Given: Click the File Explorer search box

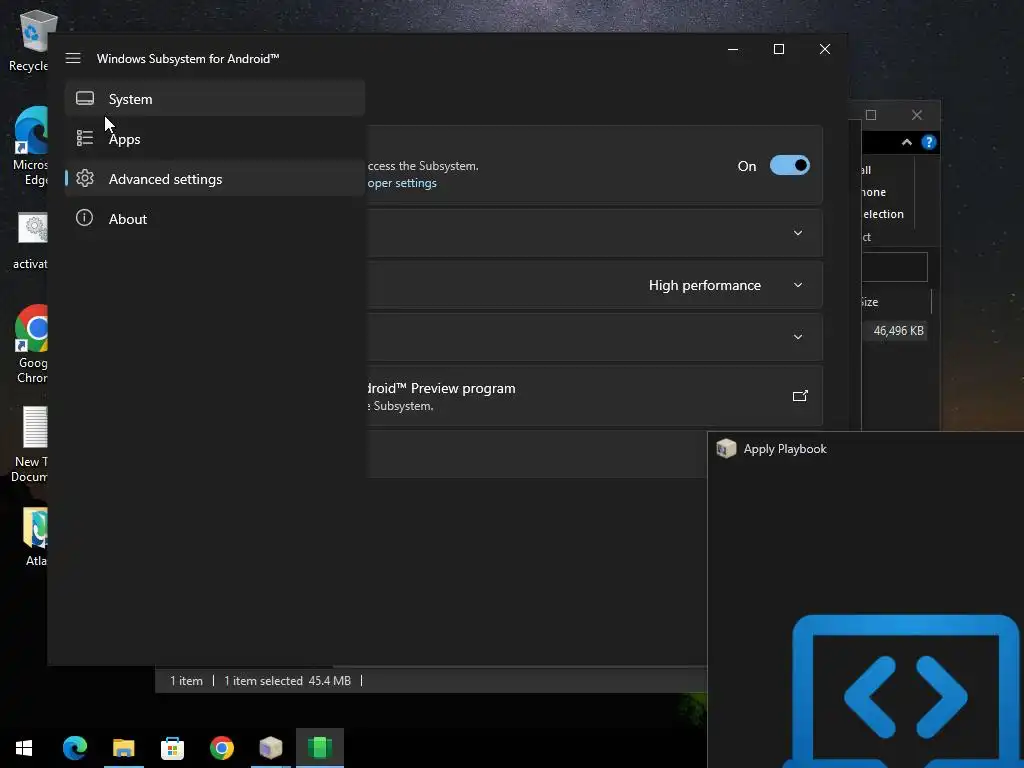Looking at the screenshot, I should tap(894, 266).
